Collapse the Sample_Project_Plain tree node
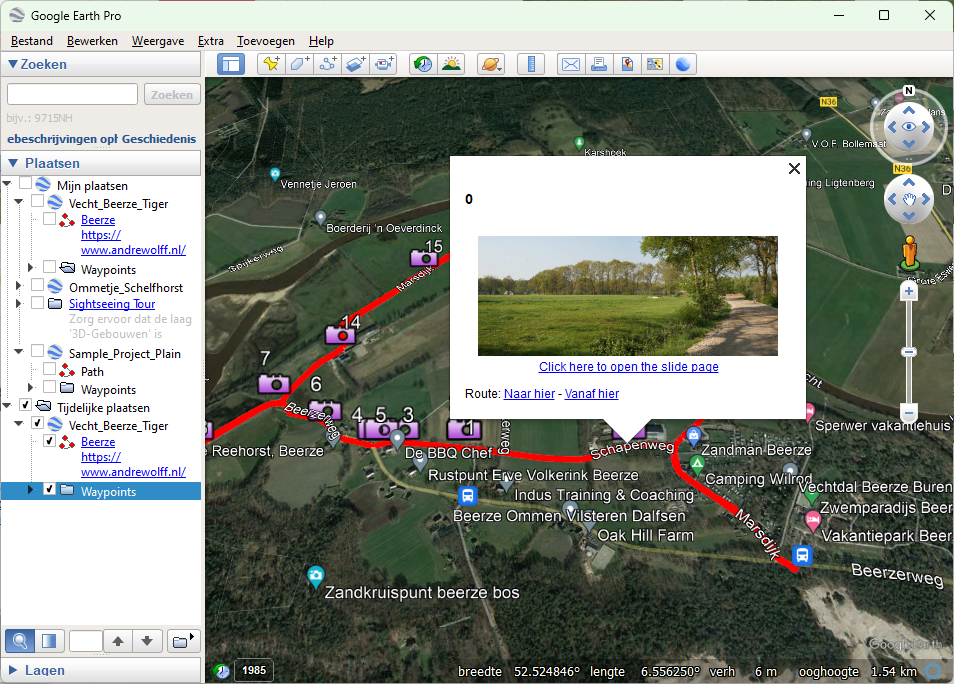954x684 pixels. (19, 353)
